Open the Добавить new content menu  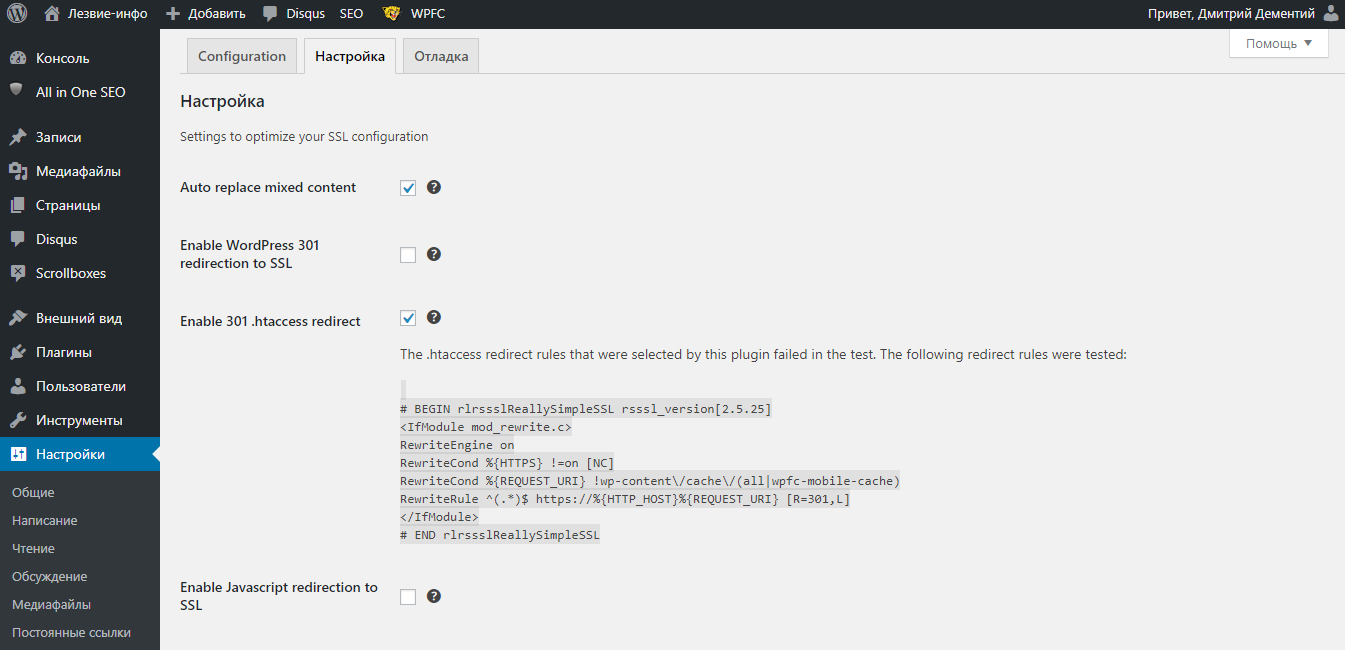point(205,14)
